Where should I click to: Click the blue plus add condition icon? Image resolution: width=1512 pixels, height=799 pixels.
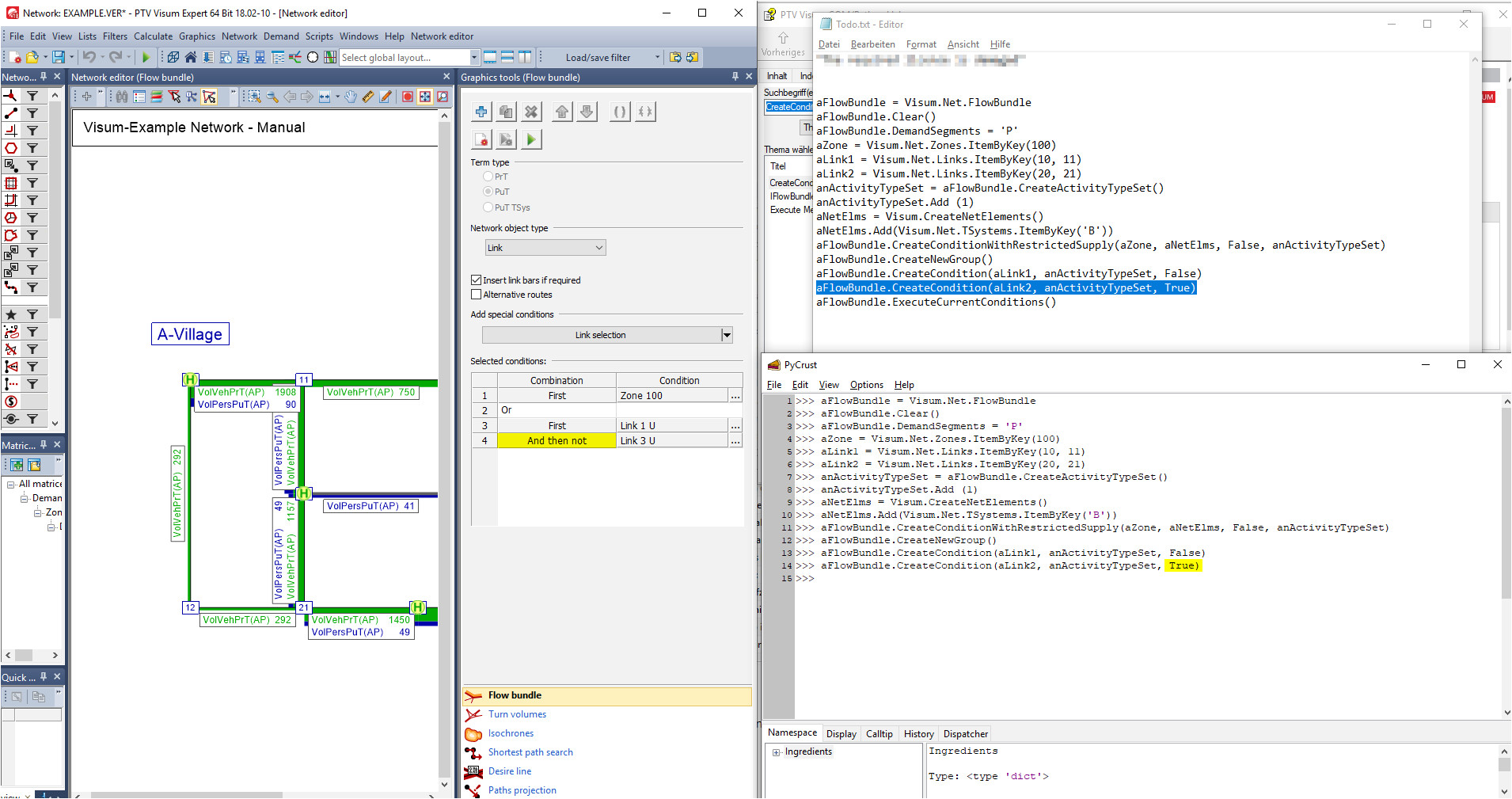click(481, 112)
